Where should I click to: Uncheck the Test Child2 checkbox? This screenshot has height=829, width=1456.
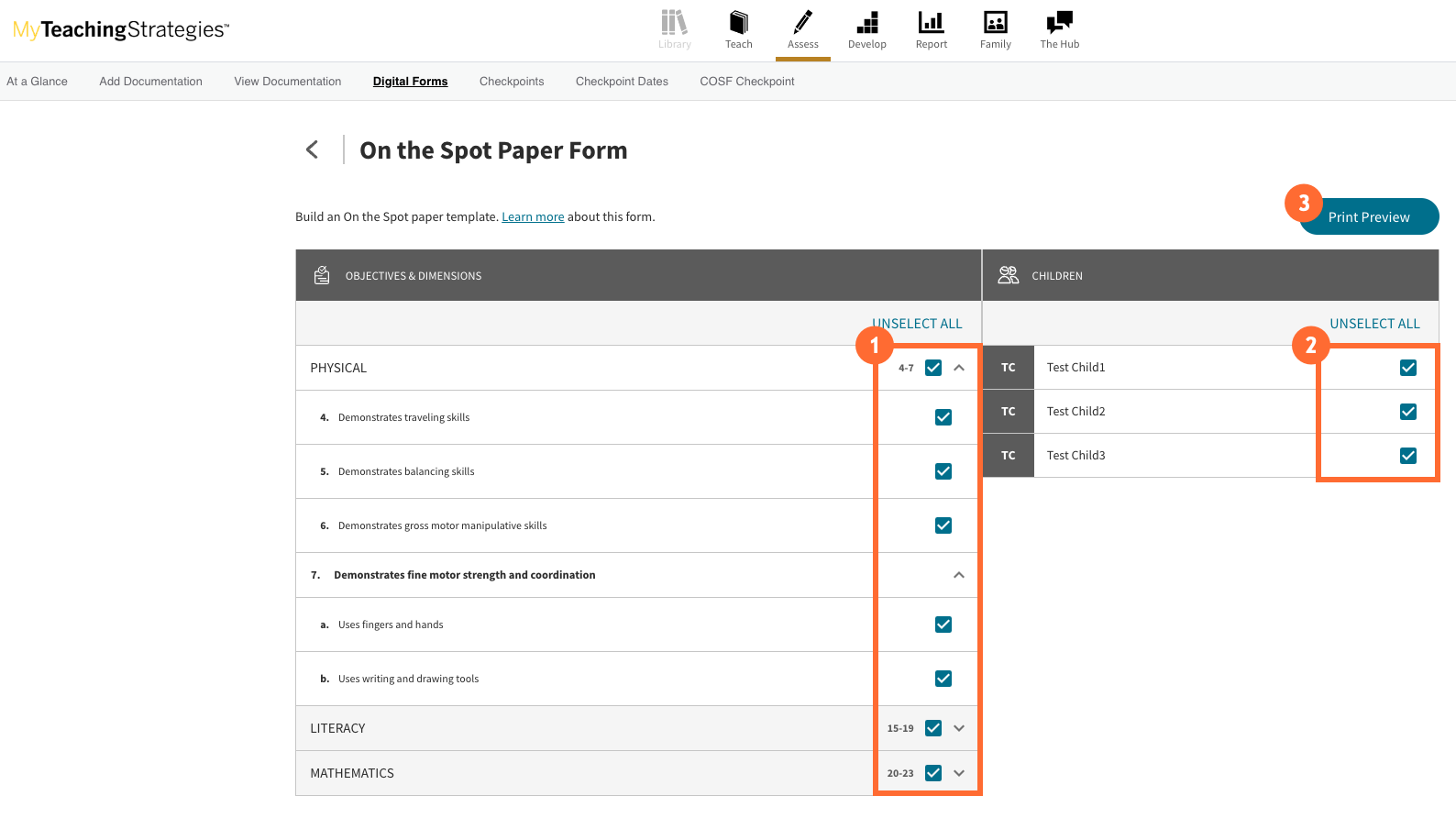(x=1407, y=412)
